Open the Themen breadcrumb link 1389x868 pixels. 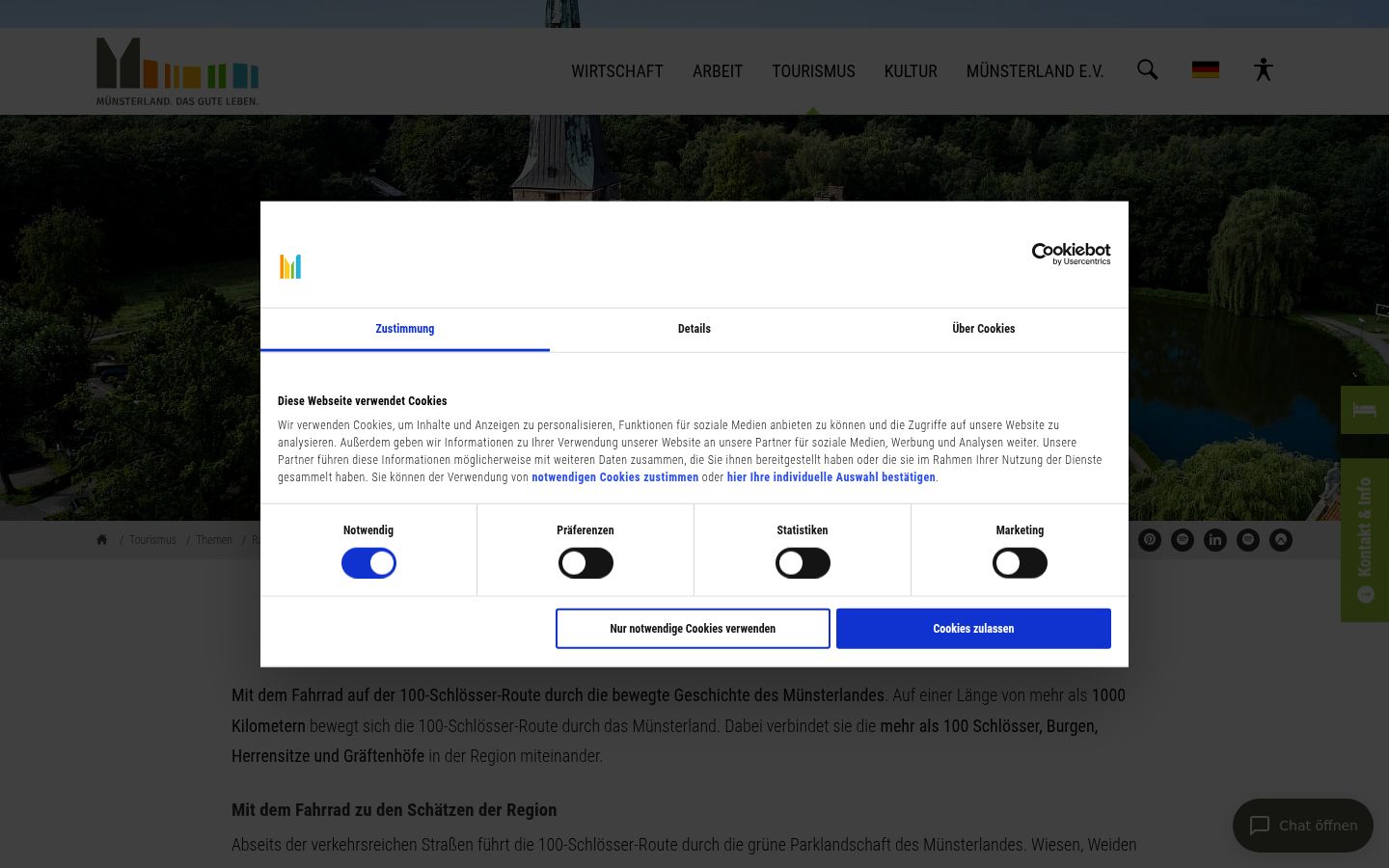coord(214,540)
